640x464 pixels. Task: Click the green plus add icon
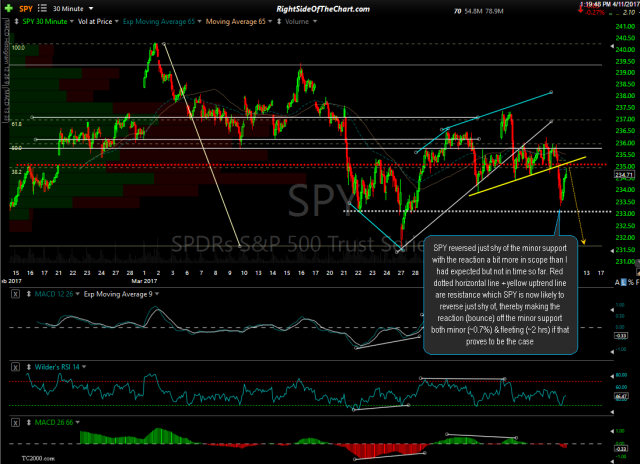pos(9,8)
